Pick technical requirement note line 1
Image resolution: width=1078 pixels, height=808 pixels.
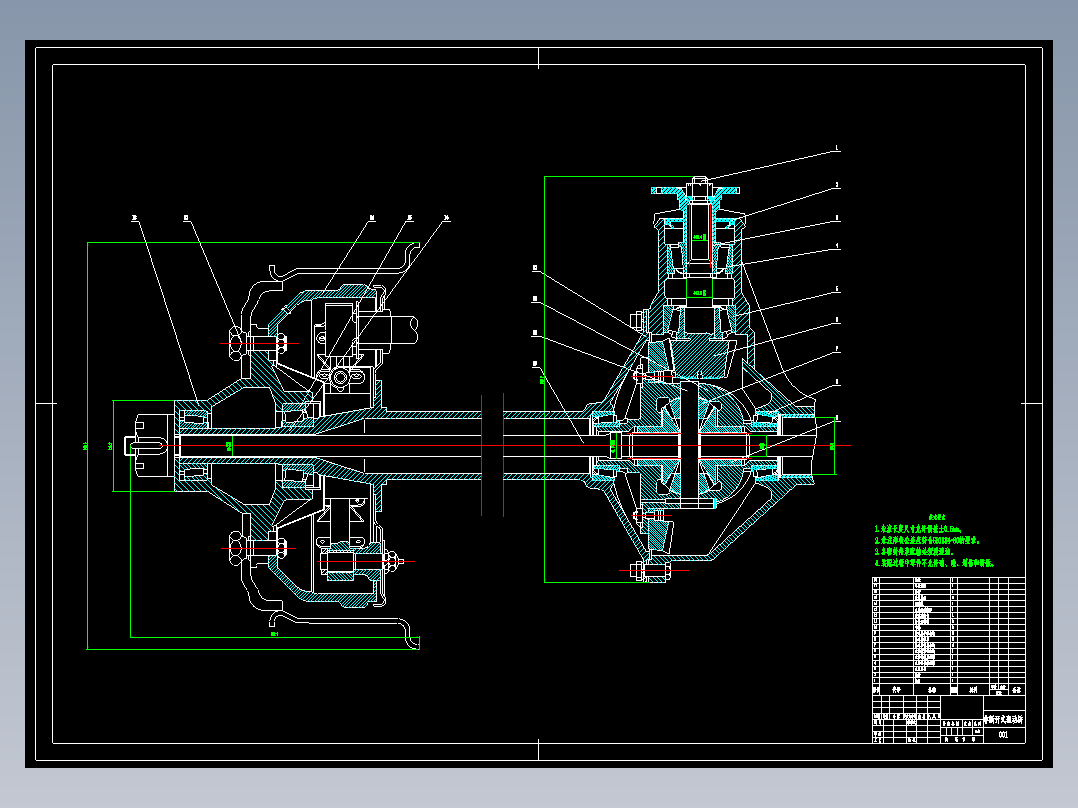[917, 529]
